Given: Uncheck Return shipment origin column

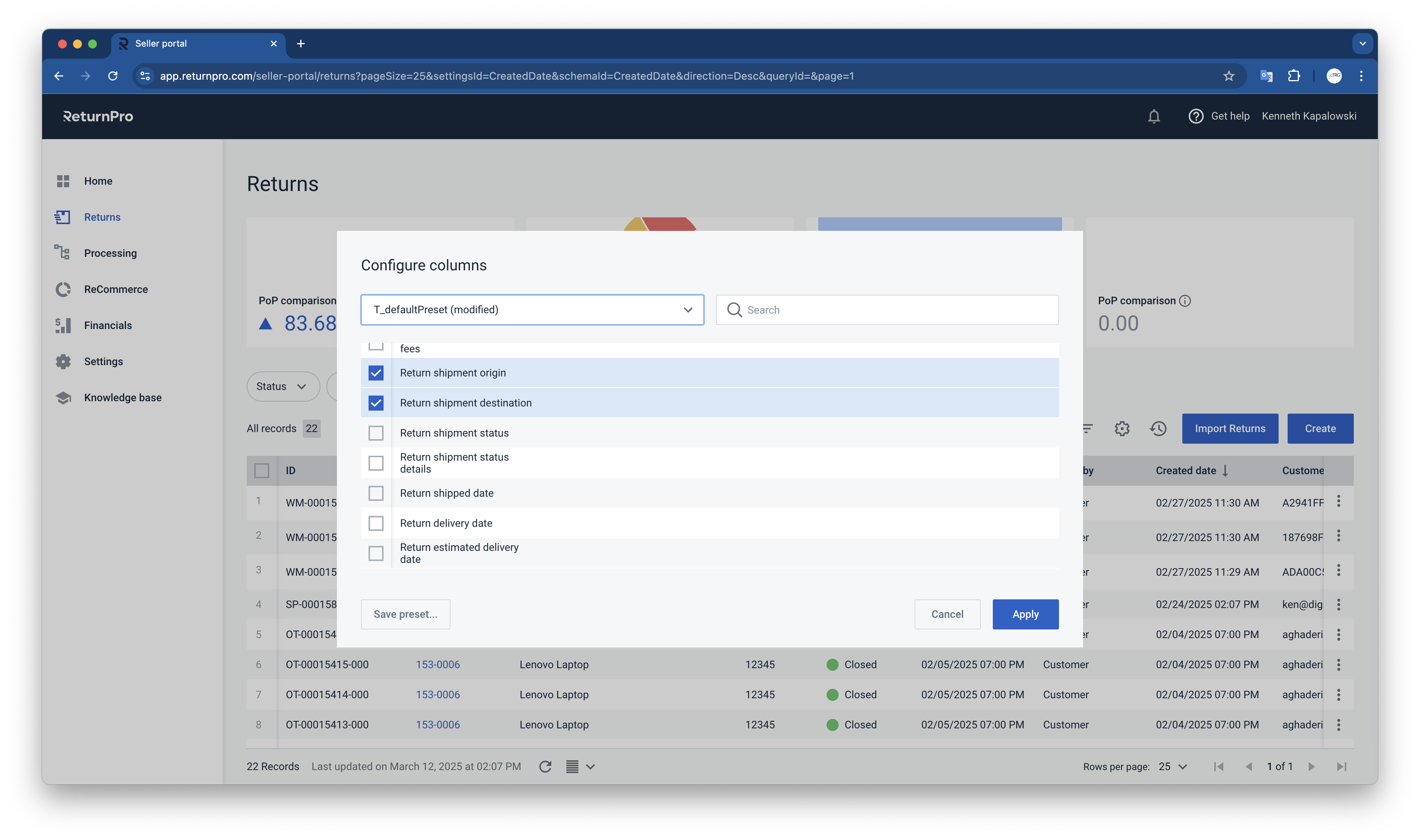Looking at the screenshot, I should (376, 373).
